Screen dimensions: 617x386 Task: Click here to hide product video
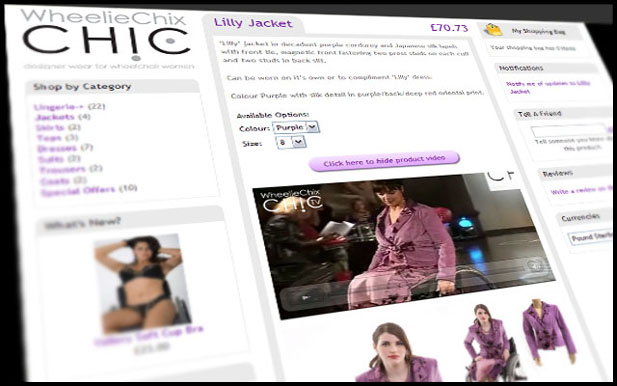[384, 161]
